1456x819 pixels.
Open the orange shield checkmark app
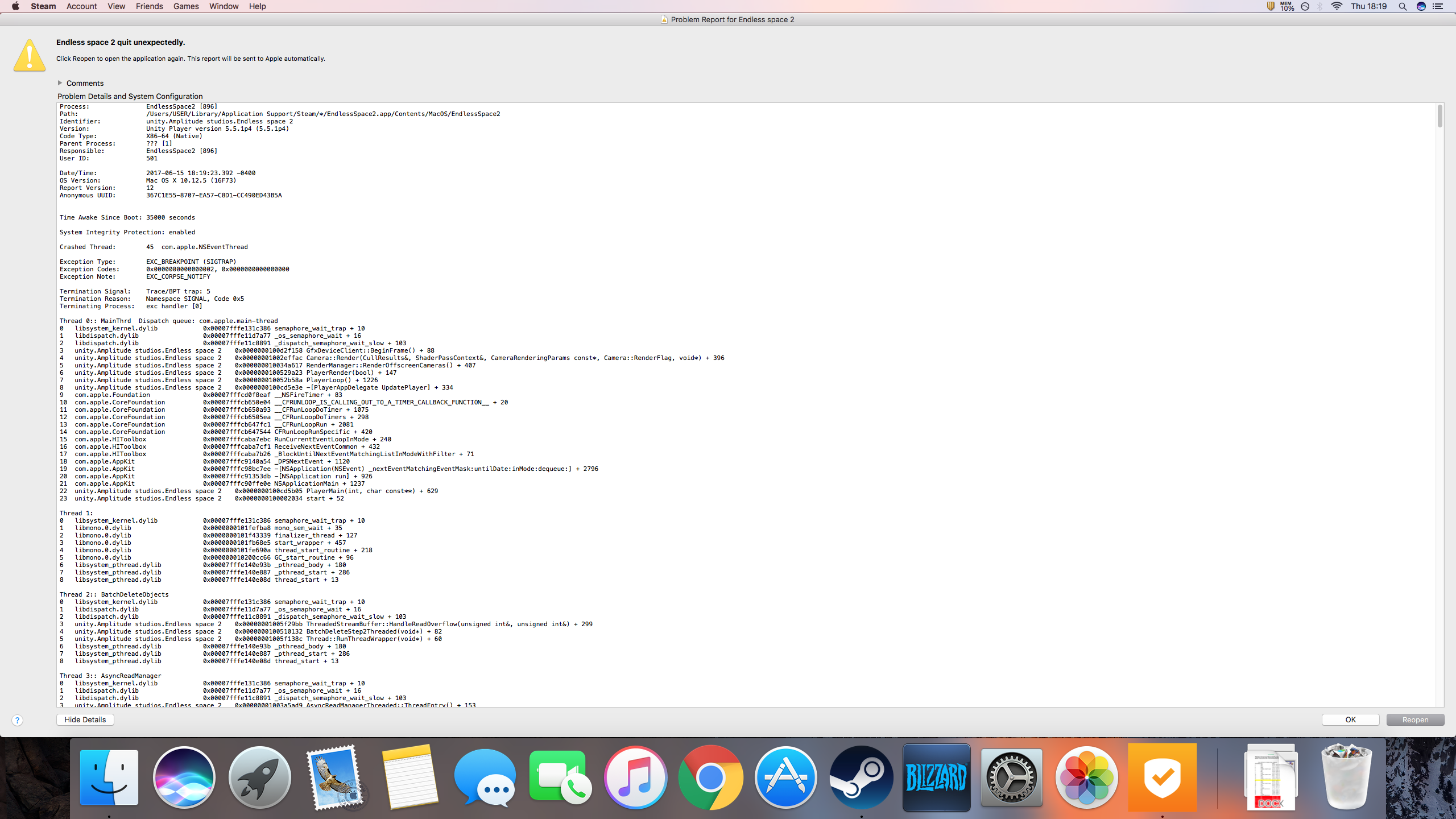point(1162,777)
